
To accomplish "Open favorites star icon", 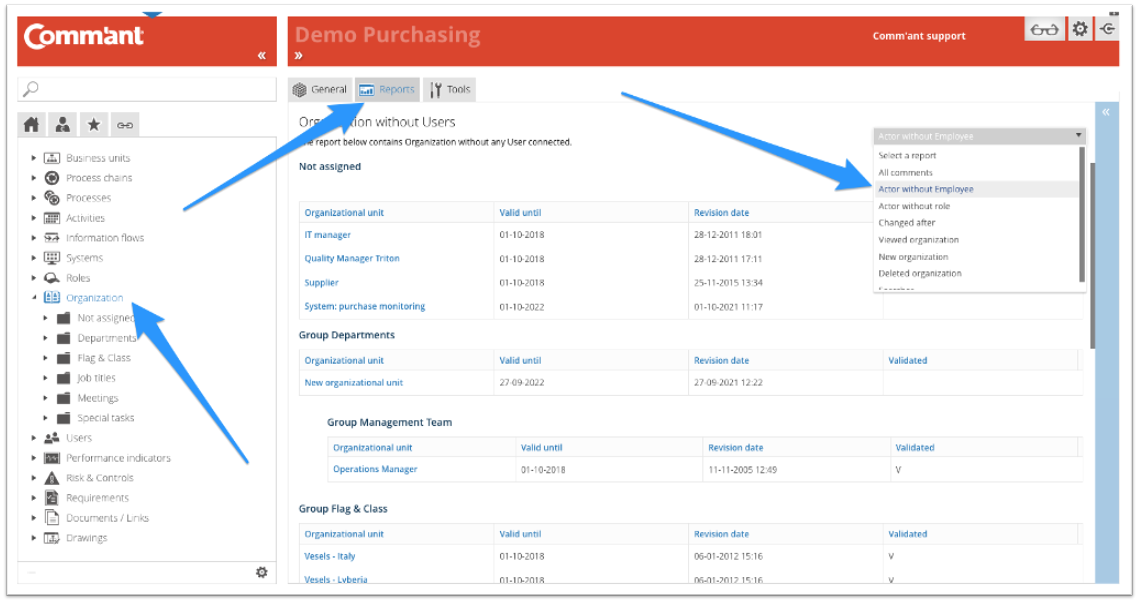I will (94, 125).
